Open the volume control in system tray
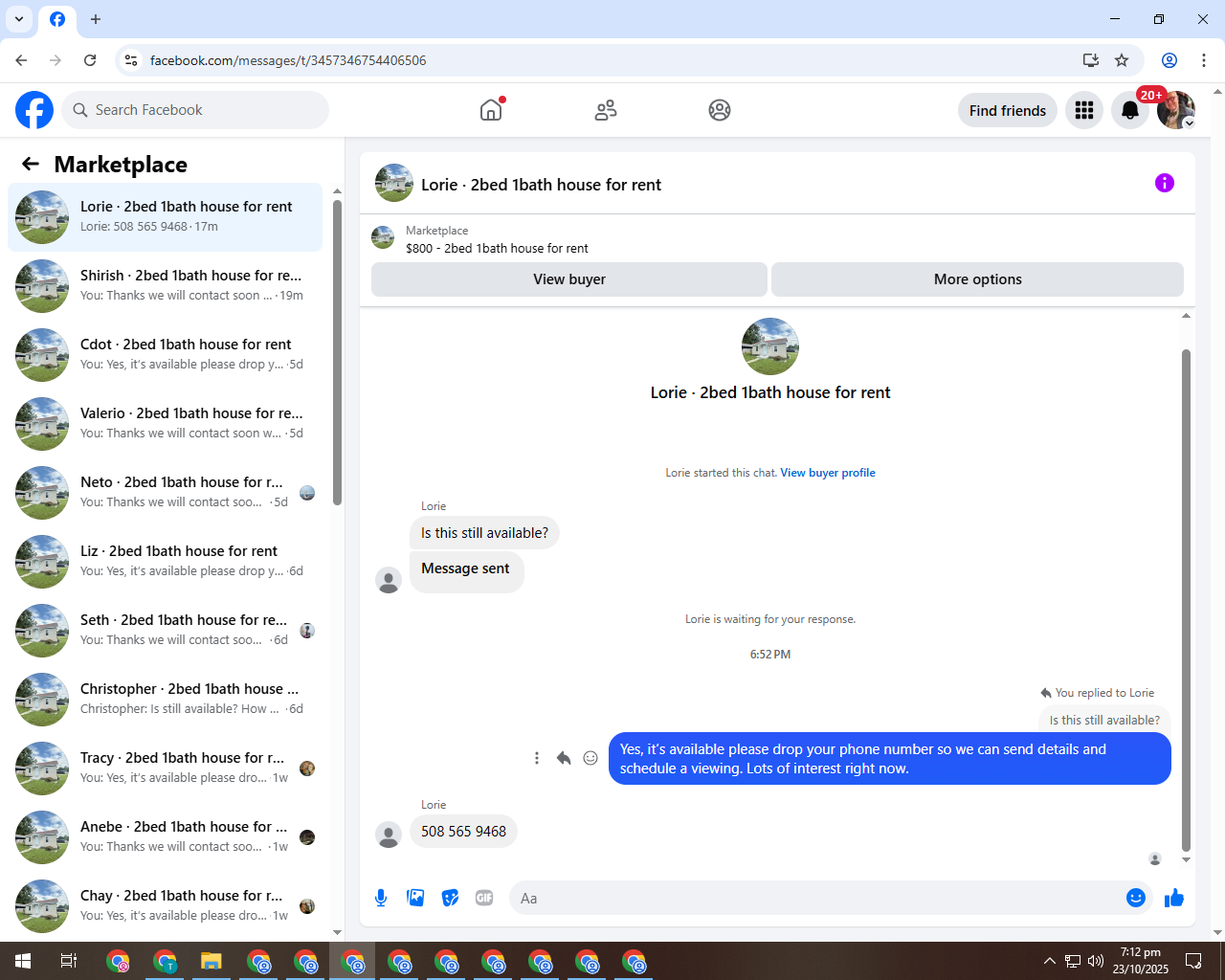 pyautogui.click(x=1096, y=961)
